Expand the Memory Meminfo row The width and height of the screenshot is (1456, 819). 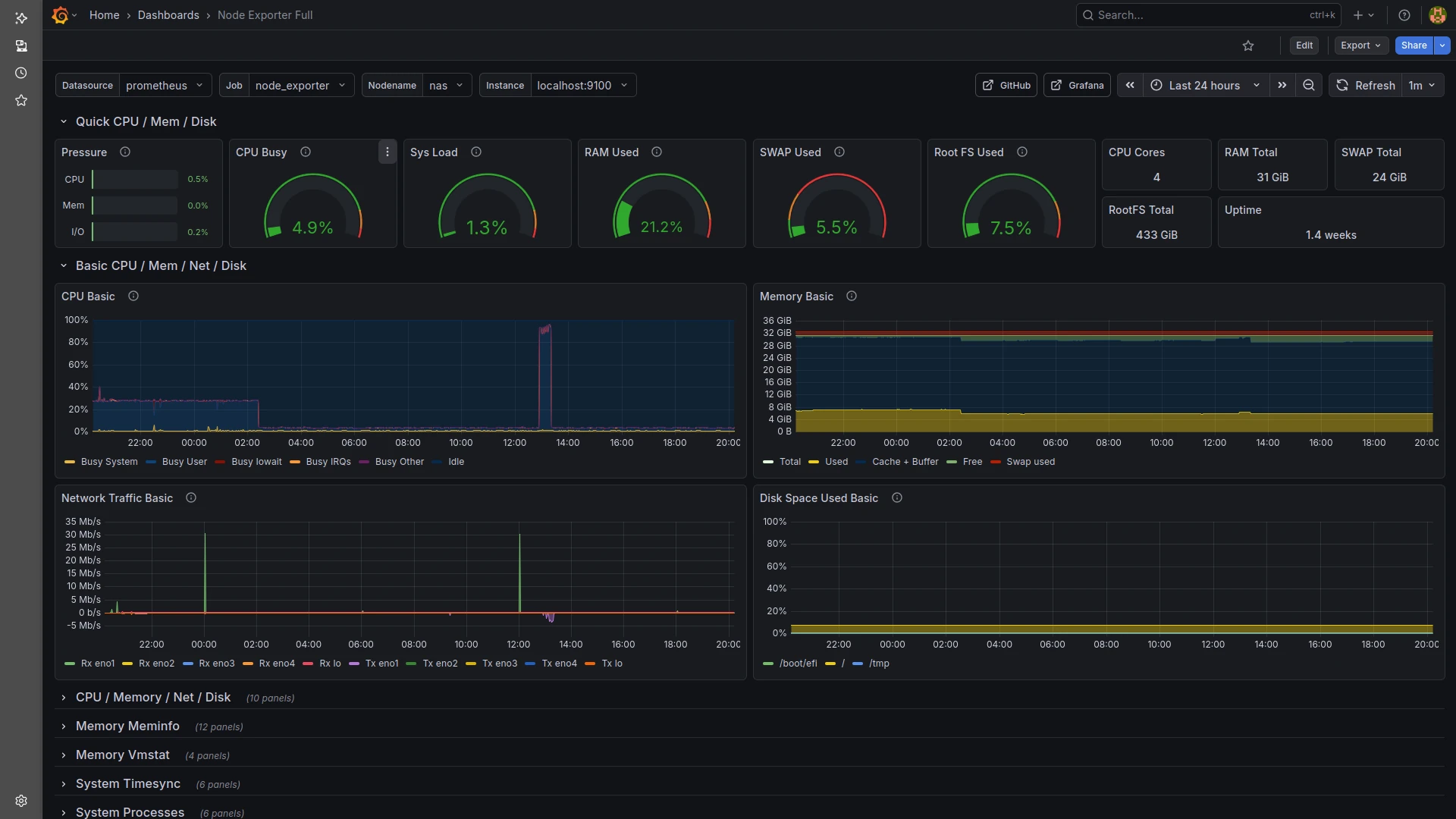127,726
